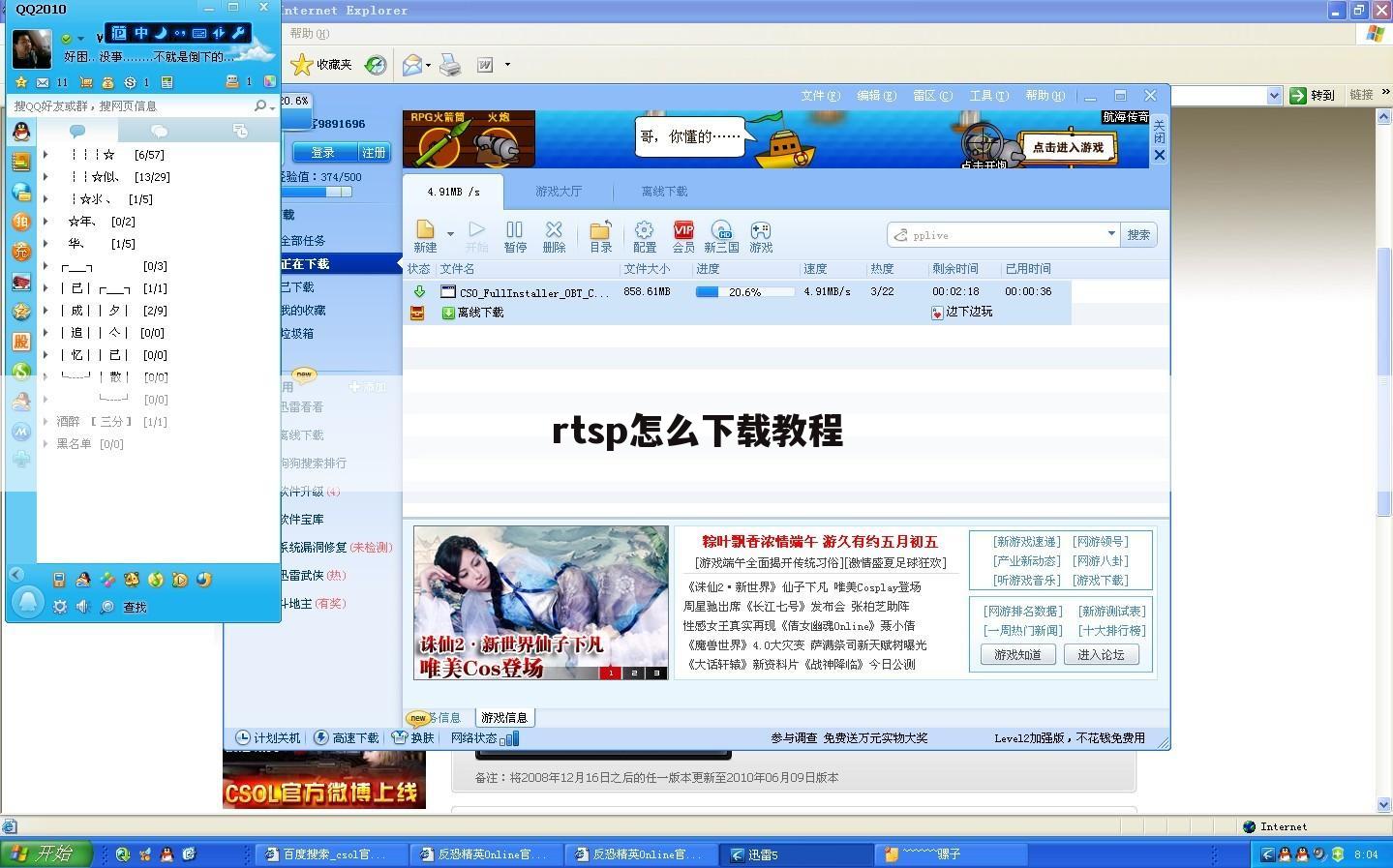The width and height of the screenshot is (1393, 868).
Task: Open the QQ online status dropdown arrow
Action: click(80, 39)
